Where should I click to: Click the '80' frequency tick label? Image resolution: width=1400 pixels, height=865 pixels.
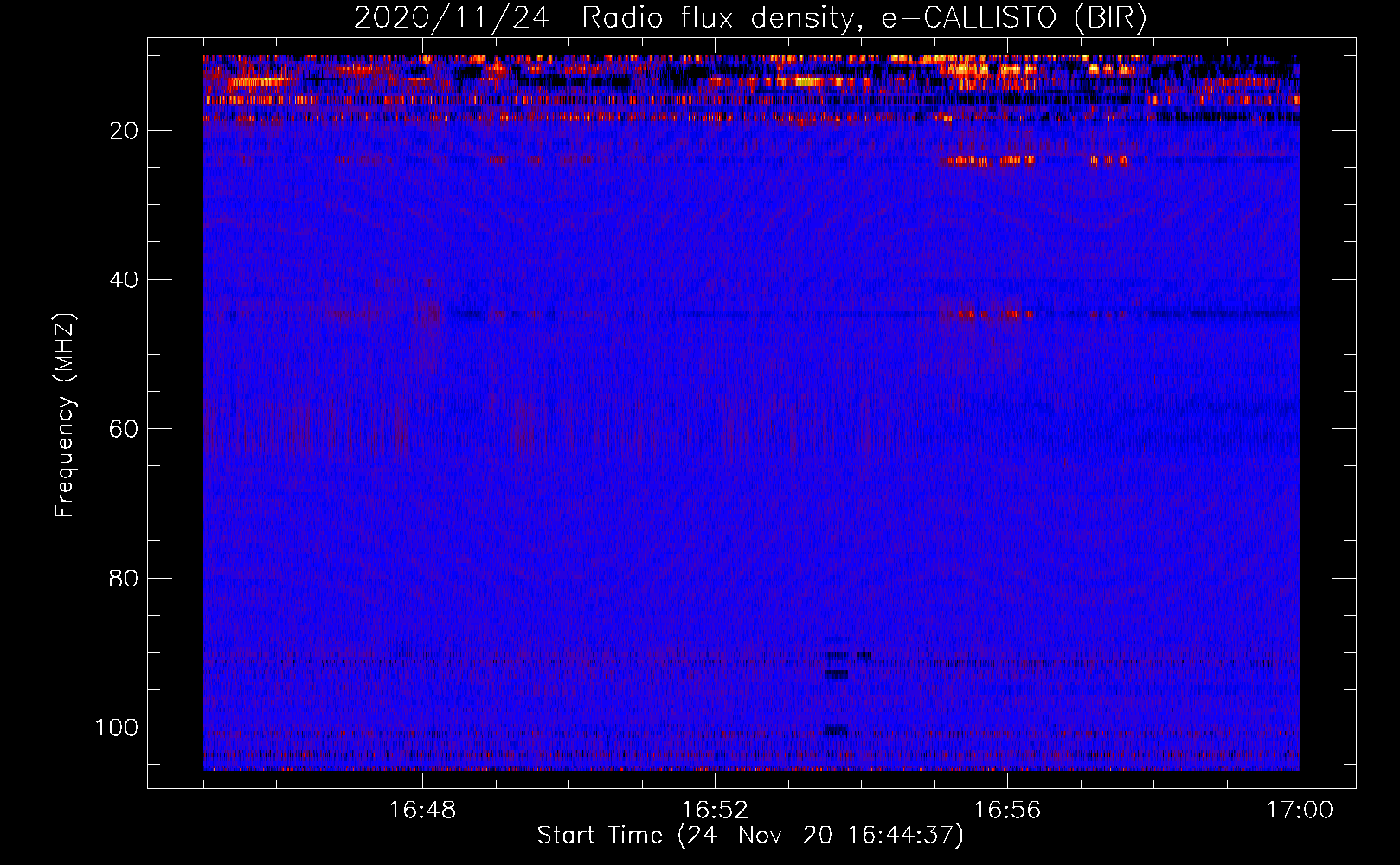coord(124,578)
